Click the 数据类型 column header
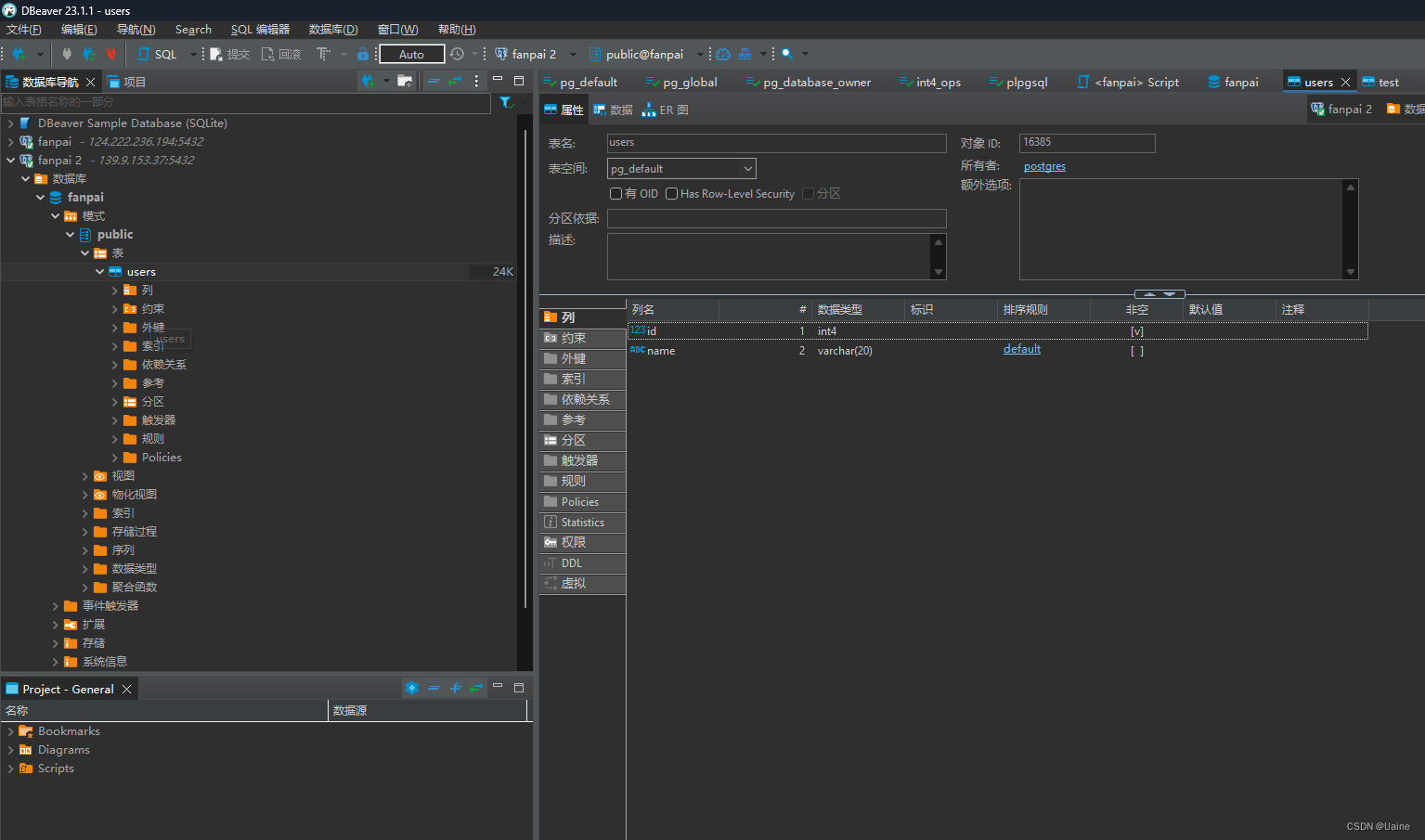Viewport: 1425px width, 840px height. pos(858,309)
